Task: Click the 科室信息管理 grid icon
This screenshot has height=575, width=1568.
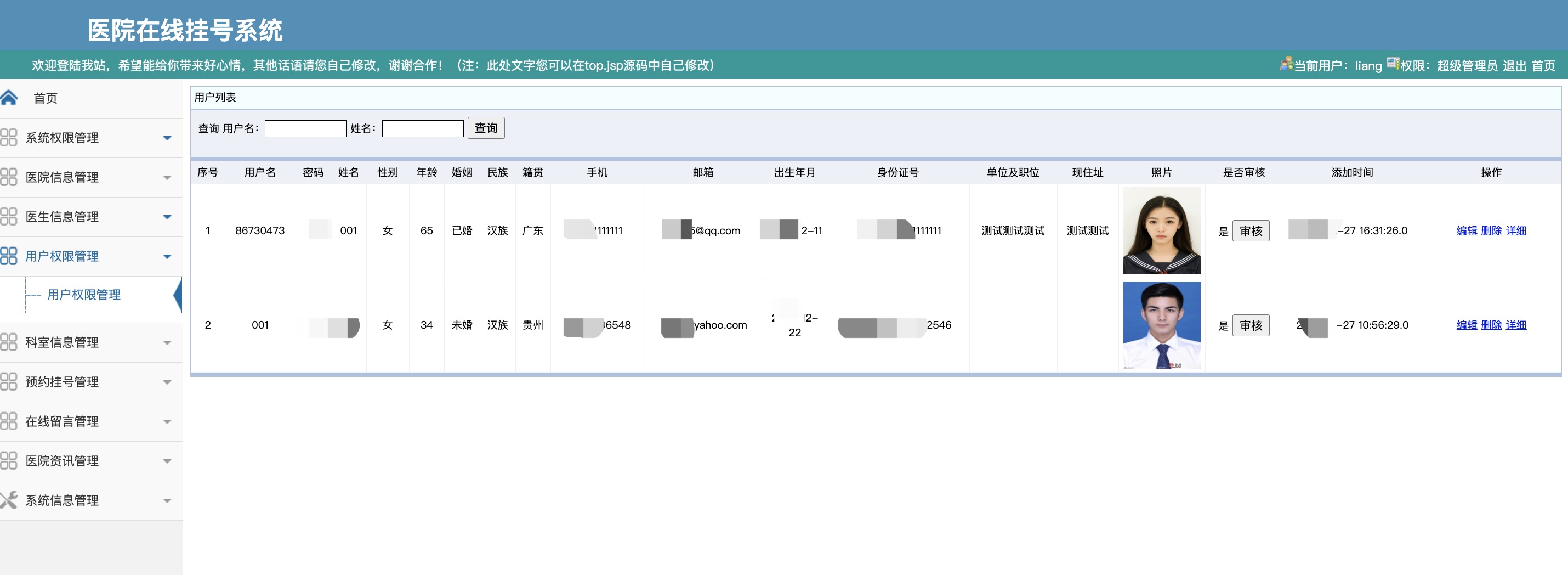Action: click(9, 342)
